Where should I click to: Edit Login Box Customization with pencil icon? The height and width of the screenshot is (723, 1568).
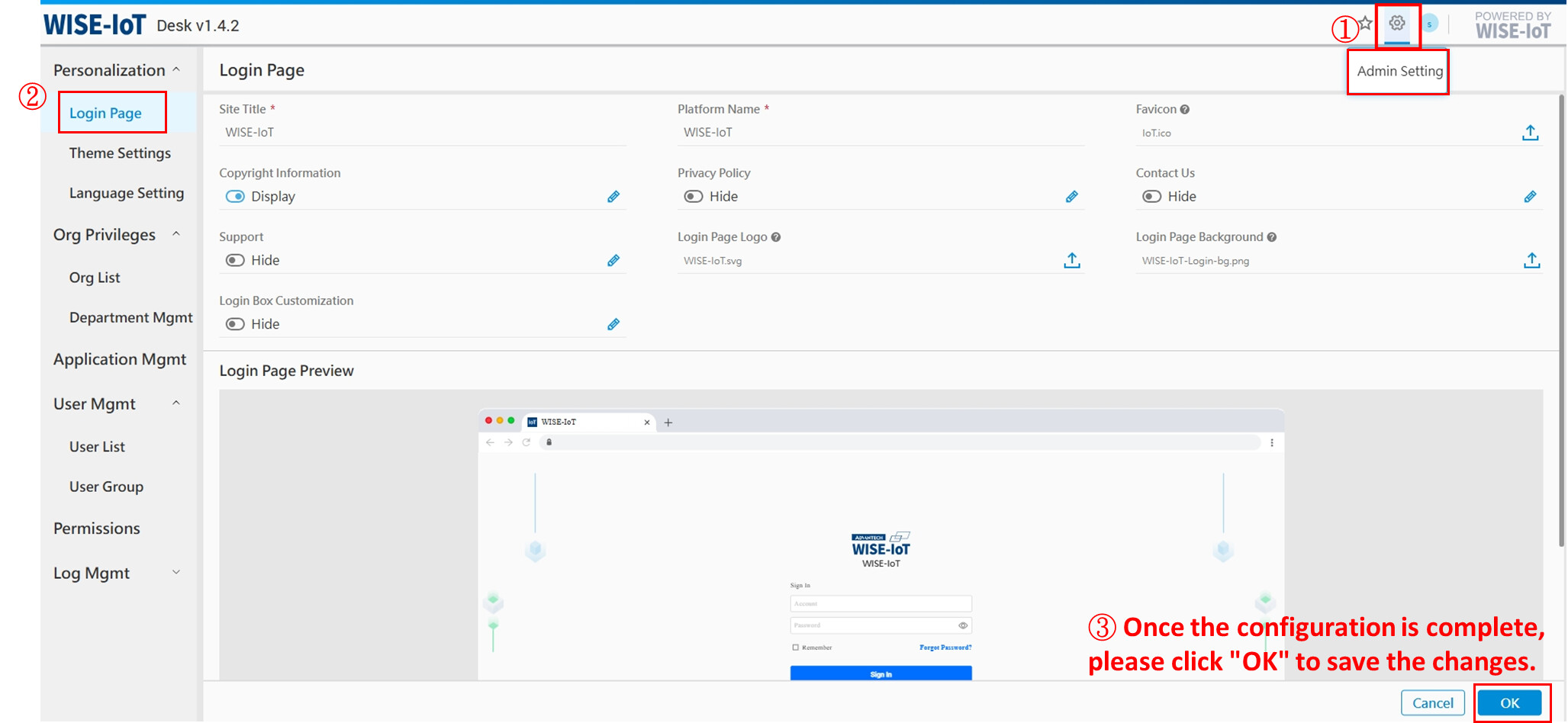coord(613,325)
